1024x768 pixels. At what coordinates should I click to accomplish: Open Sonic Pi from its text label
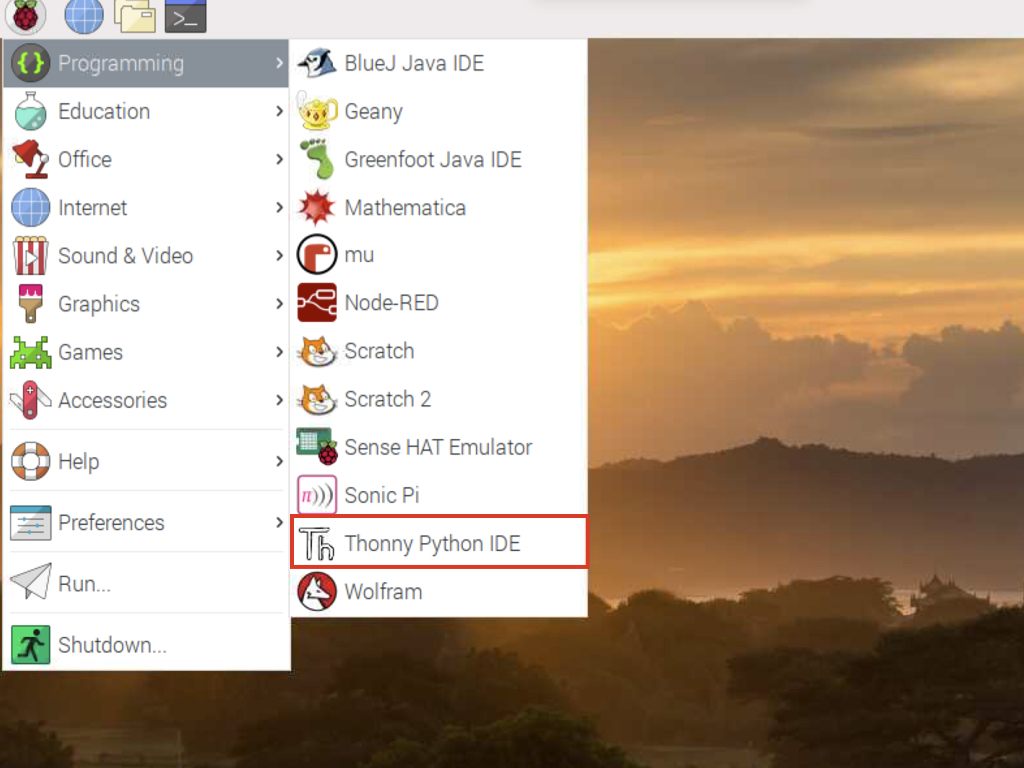click(381, 495)
